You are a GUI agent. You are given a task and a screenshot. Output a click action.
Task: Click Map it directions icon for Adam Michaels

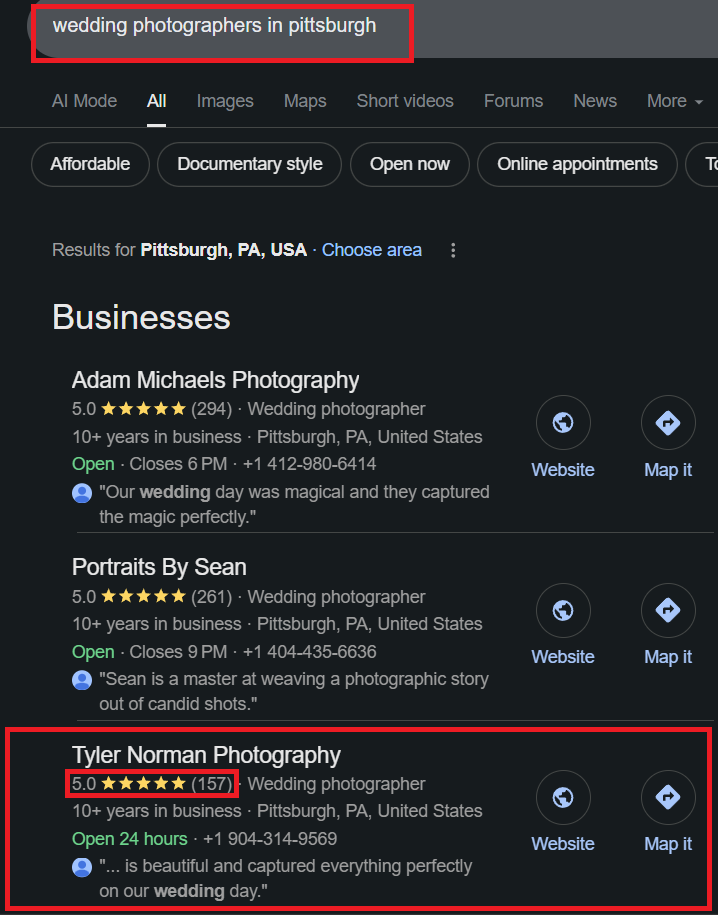[668, 423]
